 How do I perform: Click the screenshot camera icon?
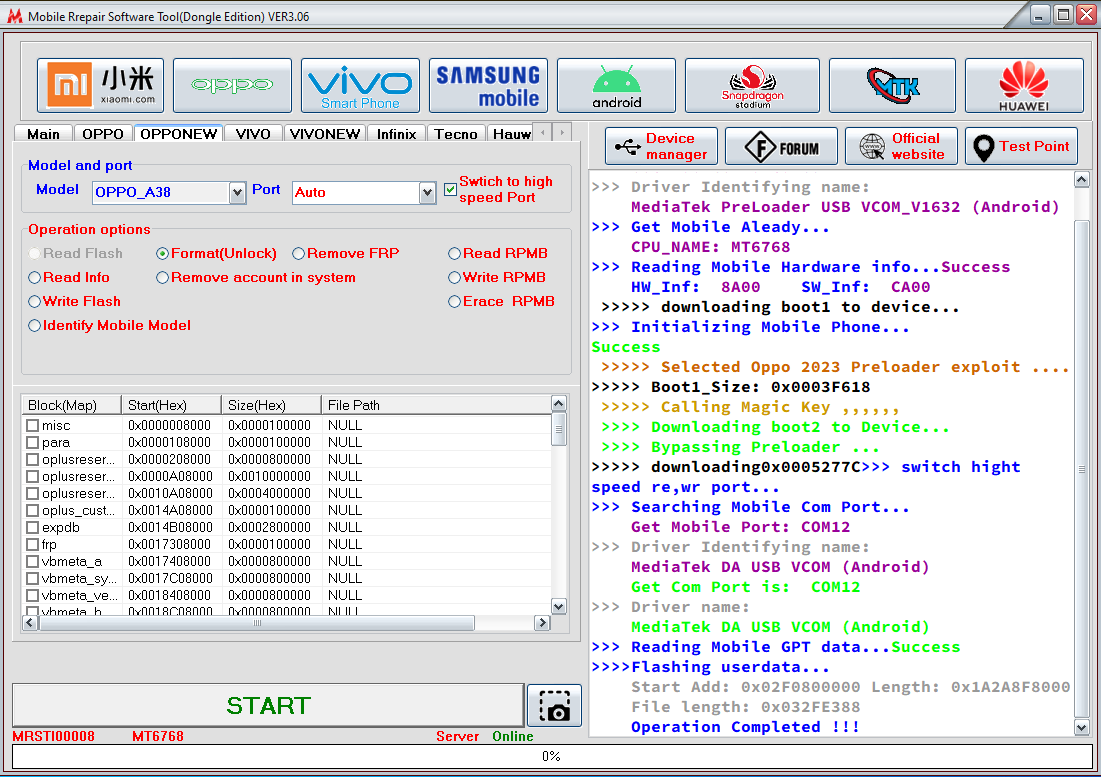[554, 705]
